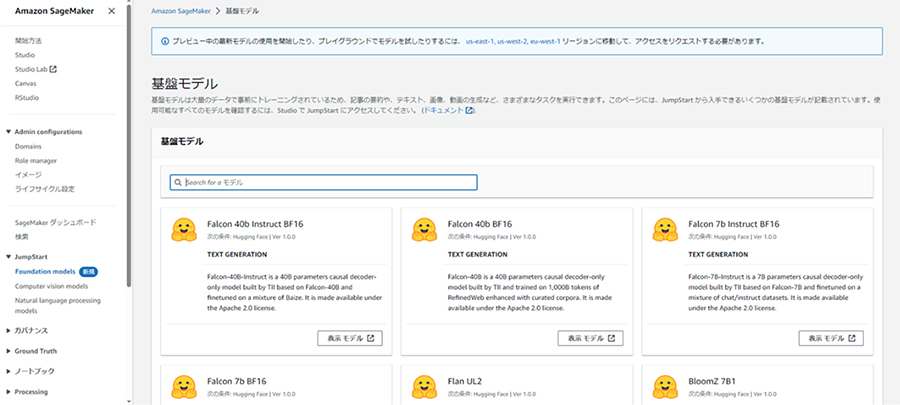
Task: Collapse the Admin configurations section
Action: pyautogui.click(x=8, y=132)
